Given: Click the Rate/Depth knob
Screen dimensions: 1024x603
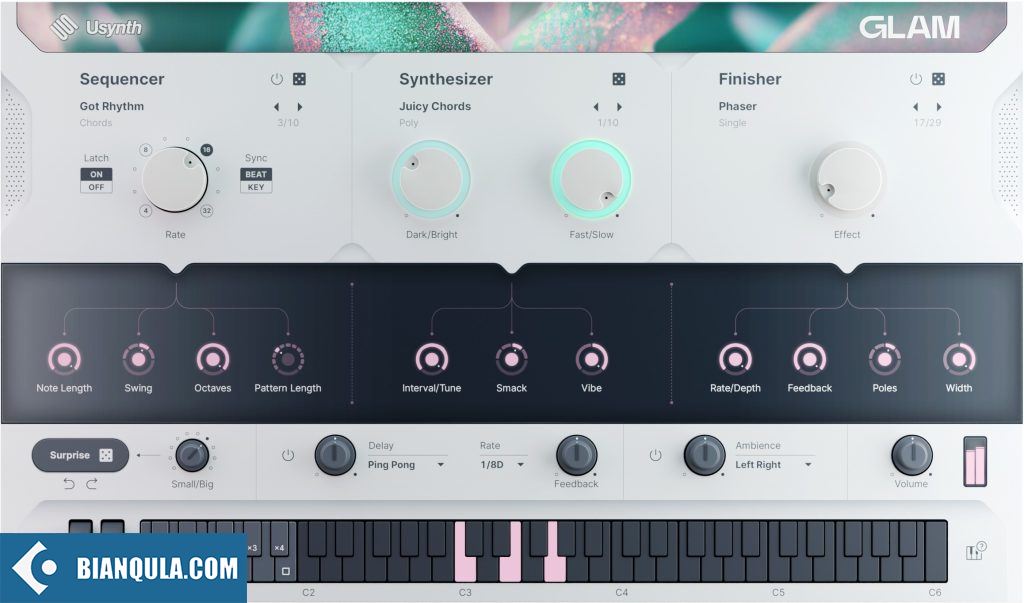Looking at the screenshot, I should pos(735,359).
